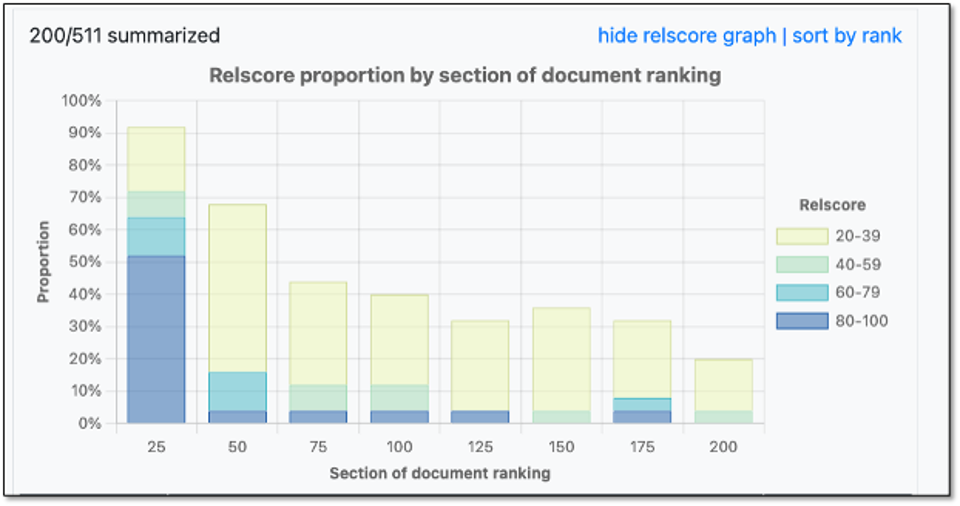Click the light green segment in section 100 bar
This screenshot has height=506, width=960.
click(x=399, y=397)
